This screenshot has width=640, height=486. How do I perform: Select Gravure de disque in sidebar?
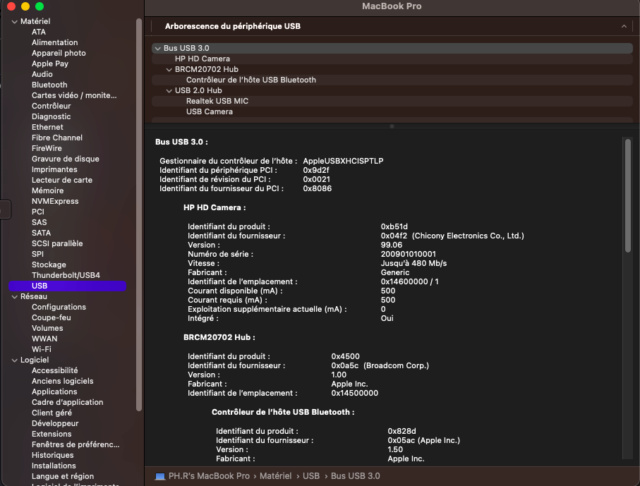pyautogui.click(x=65, y=159)
